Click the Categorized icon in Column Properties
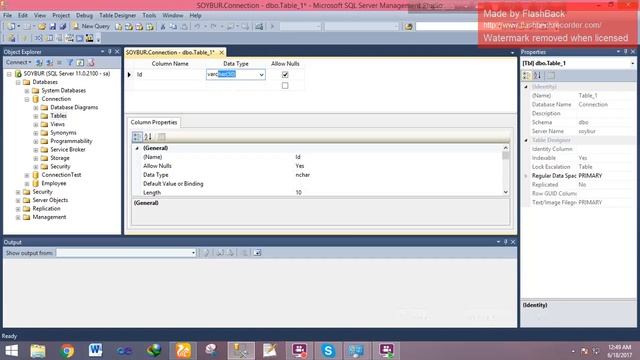 pyautogui.click(x=137, y=137)
